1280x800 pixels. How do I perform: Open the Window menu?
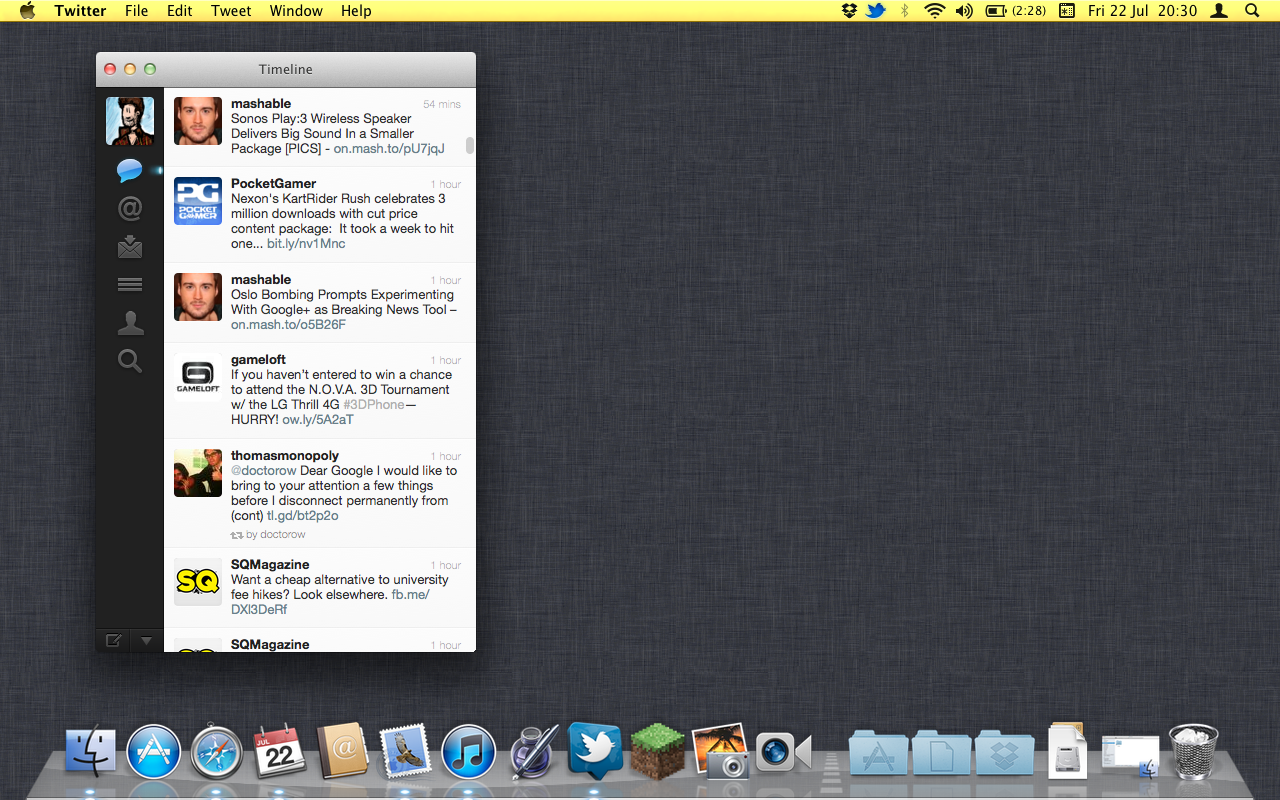click(296, 11)
